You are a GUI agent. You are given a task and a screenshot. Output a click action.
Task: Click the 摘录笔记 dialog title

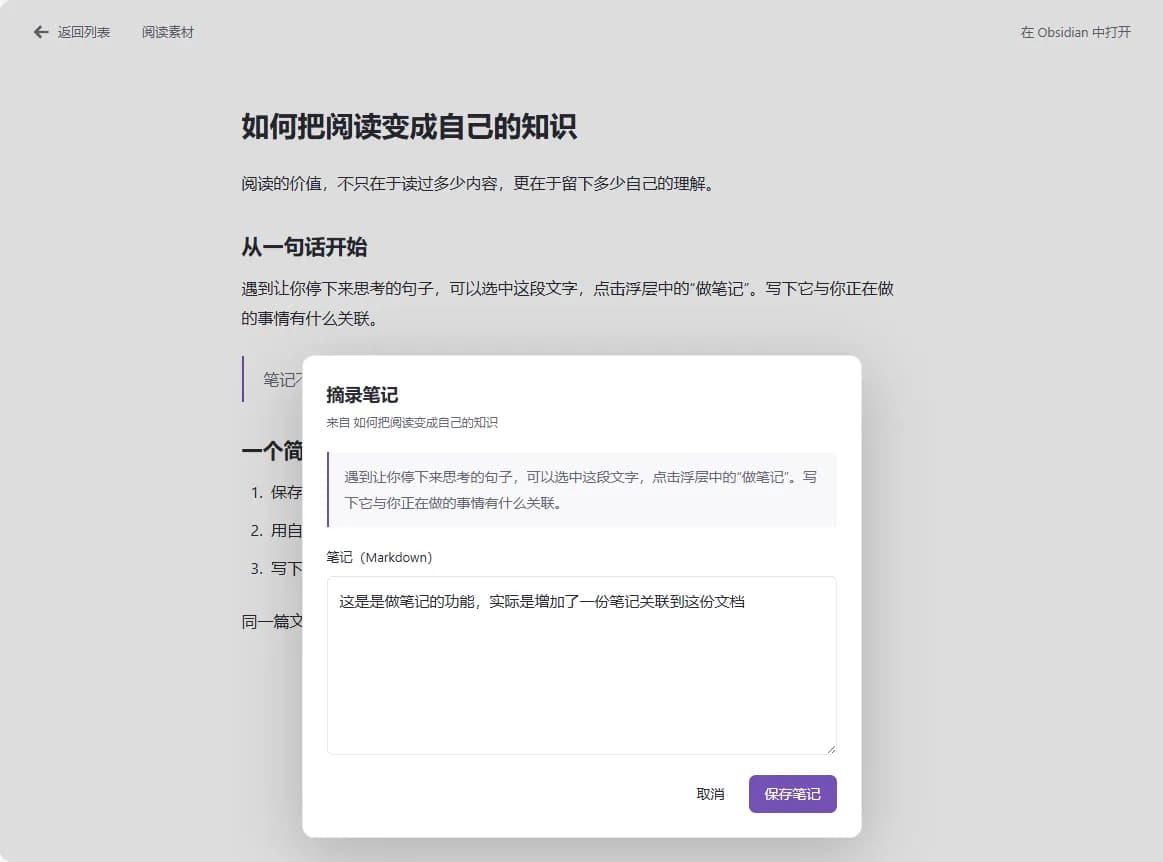(362, 395)
